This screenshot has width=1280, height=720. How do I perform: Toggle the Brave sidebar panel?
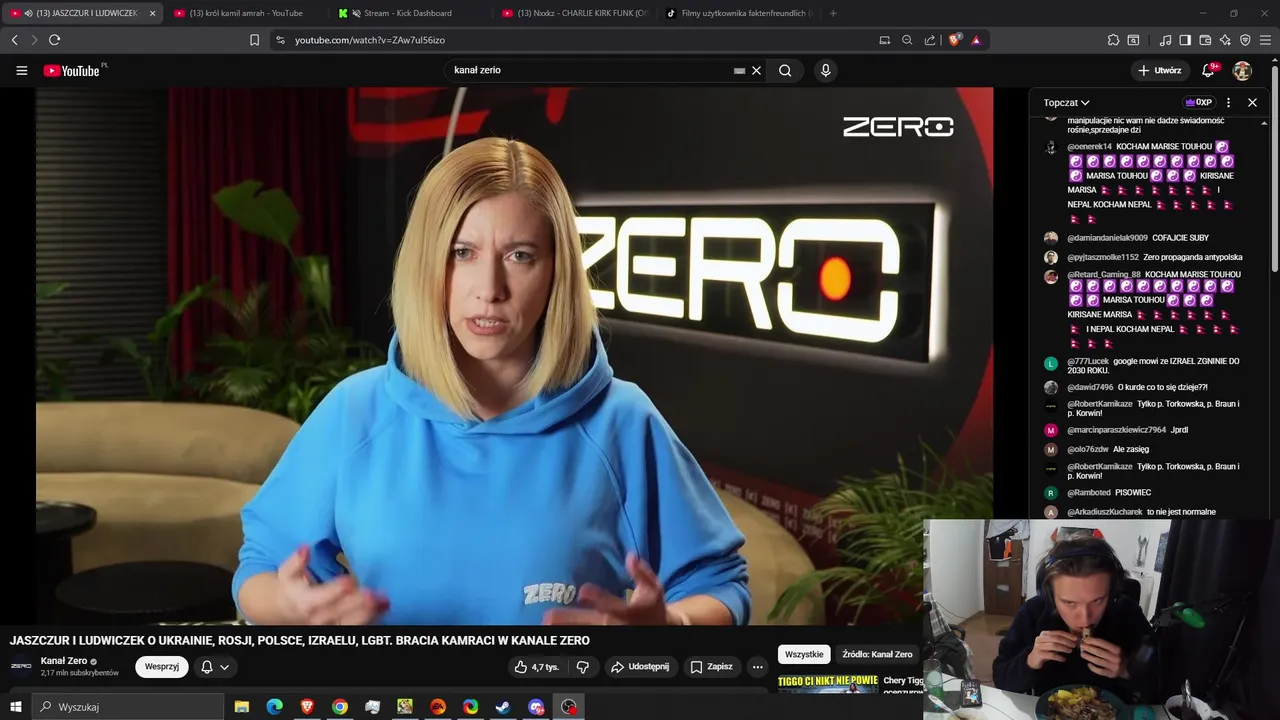click(1185, 40)
